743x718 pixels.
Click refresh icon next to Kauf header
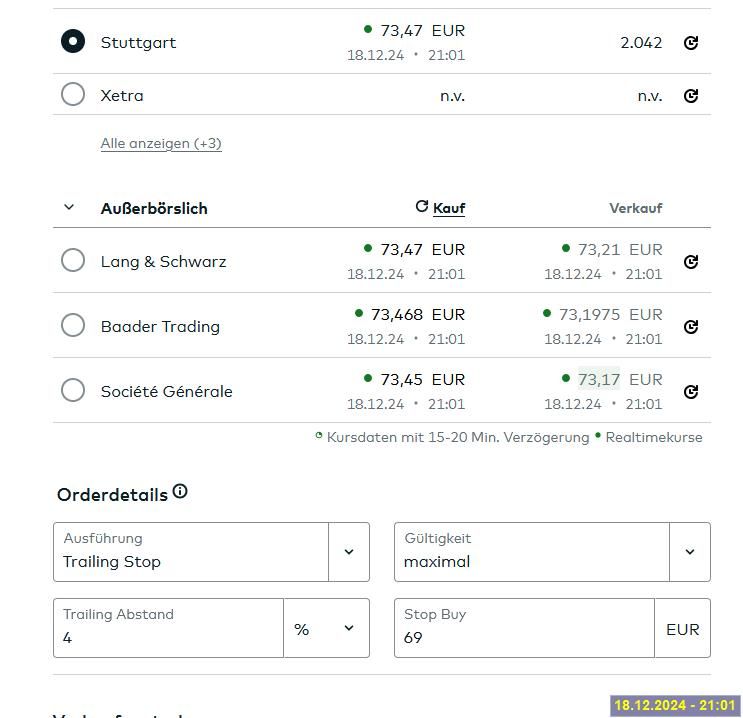pos(422,207)
